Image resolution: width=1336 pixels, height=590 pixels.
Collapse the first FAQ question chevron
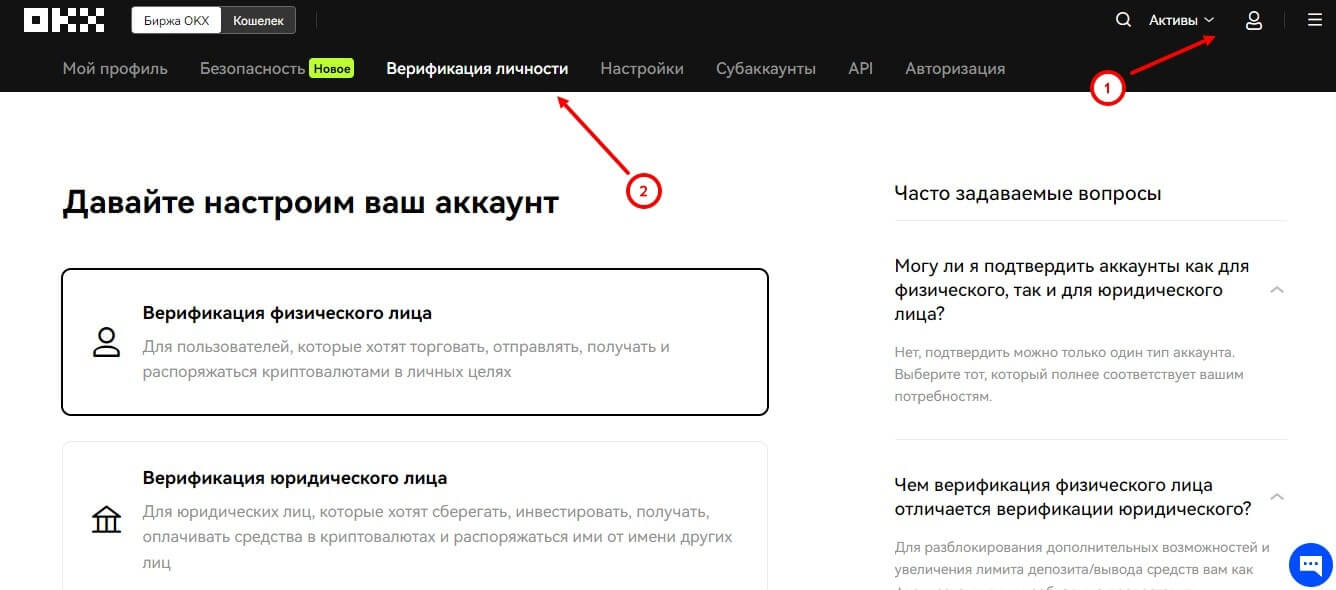click(x=1276, y=290)
